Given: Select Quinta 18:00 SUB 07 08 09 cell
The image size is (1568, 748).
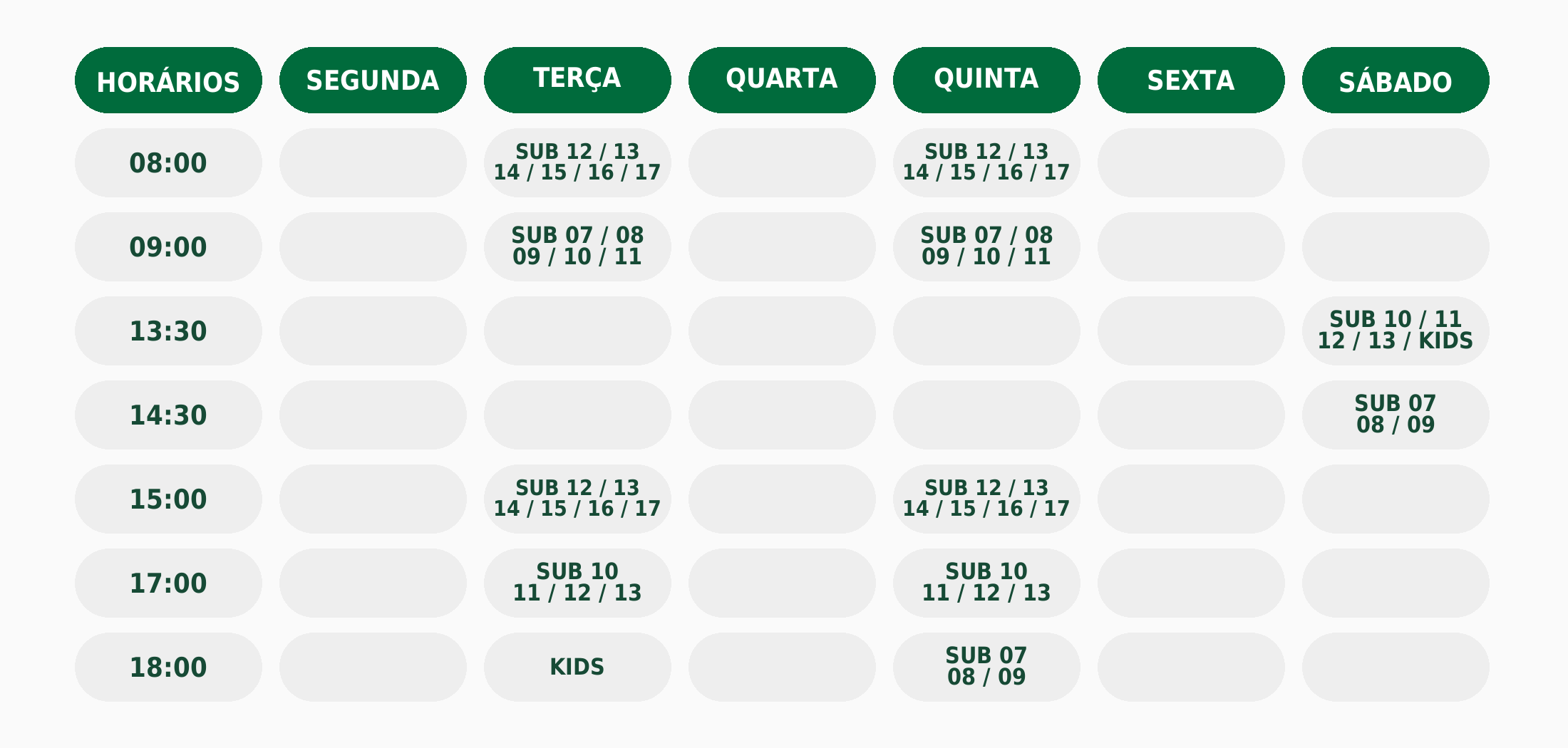Looking at the screenshot, I should click(x=986, y=667).
